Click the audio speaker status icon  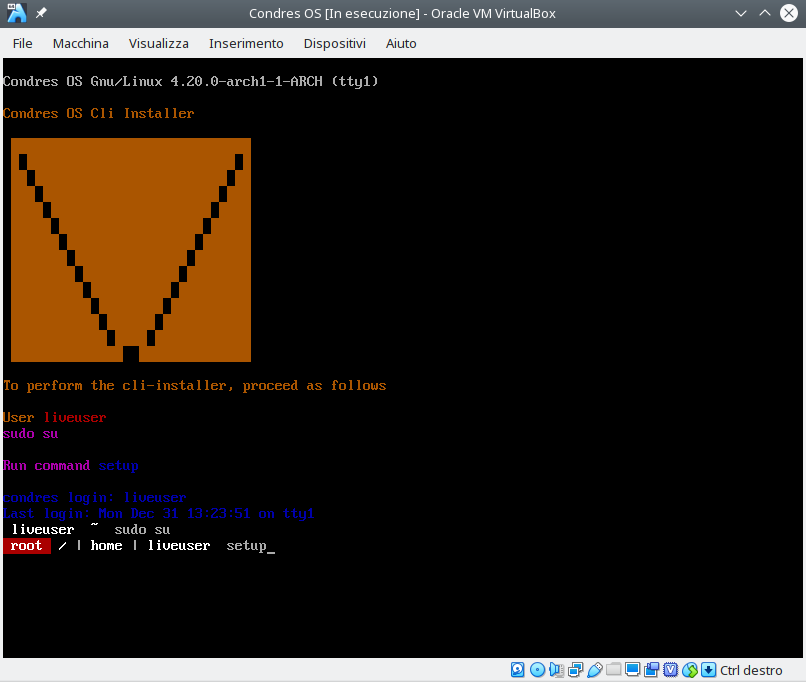pyautogui.click(x=556, y=670)
